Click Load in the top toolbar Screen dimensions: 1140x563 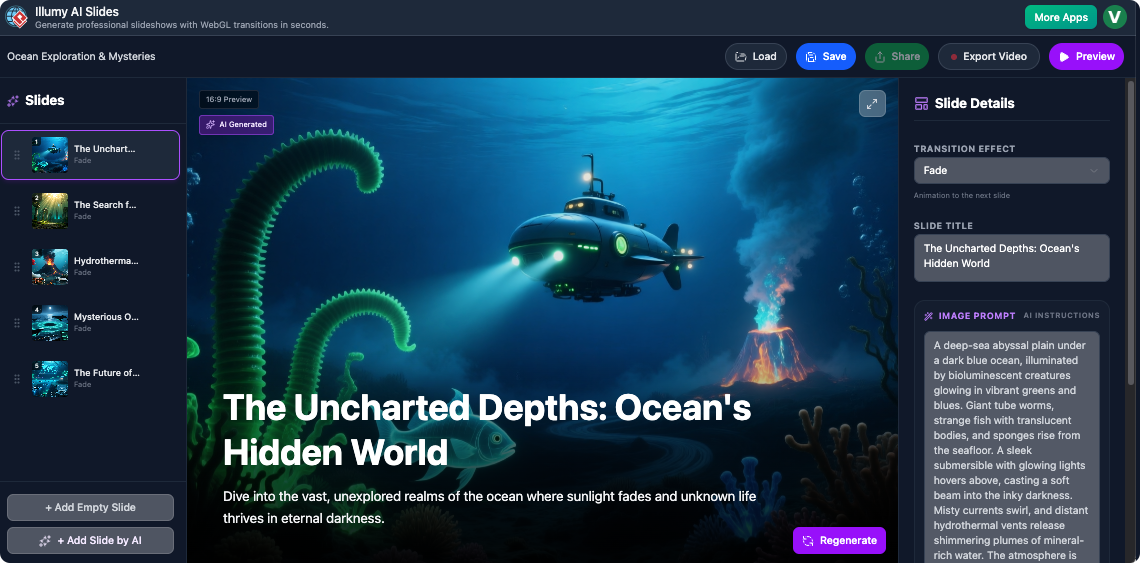(755, 57)
